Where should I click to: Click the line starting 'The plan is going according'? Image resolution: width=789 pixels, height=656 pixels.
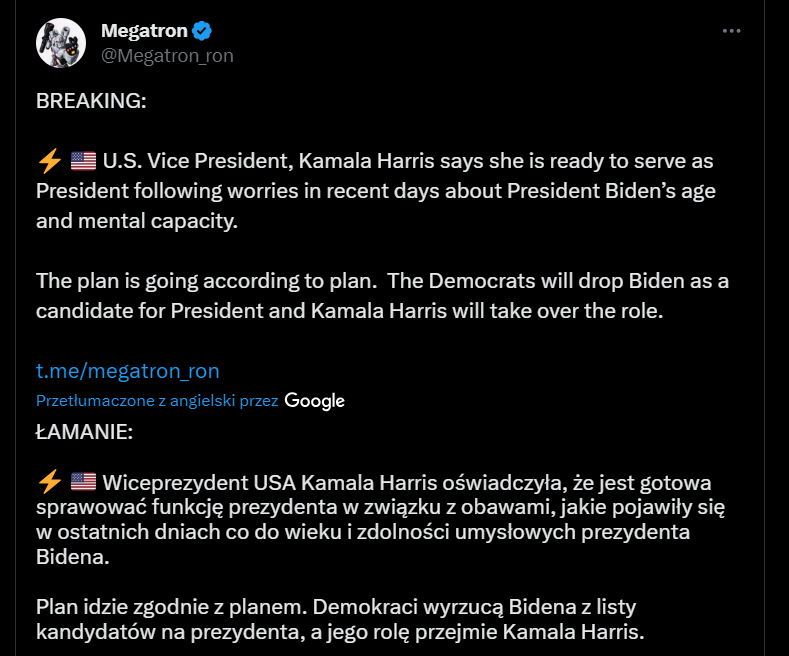382,281
